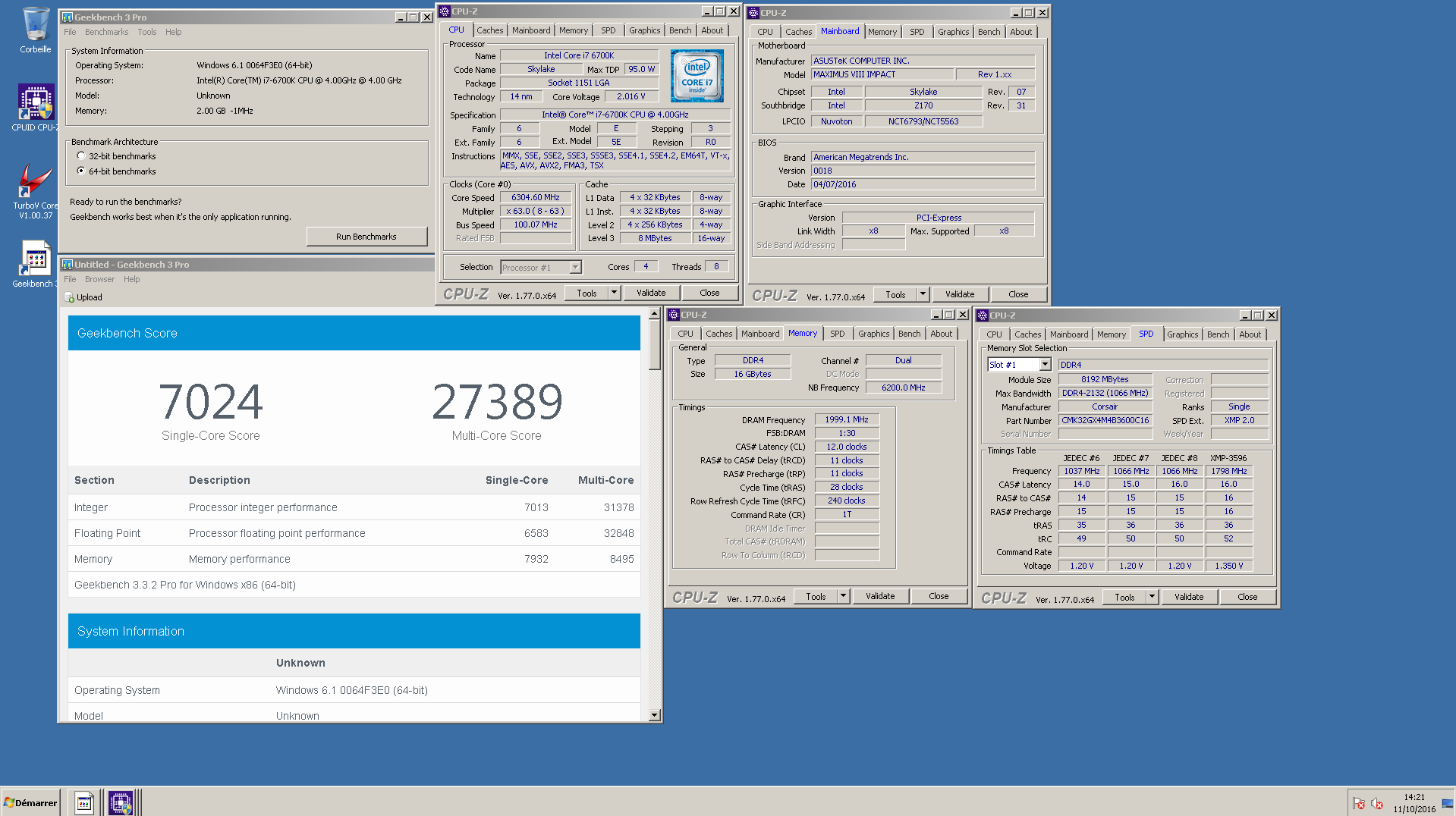Open File menu in Geekbench results window

click(70, 279)
